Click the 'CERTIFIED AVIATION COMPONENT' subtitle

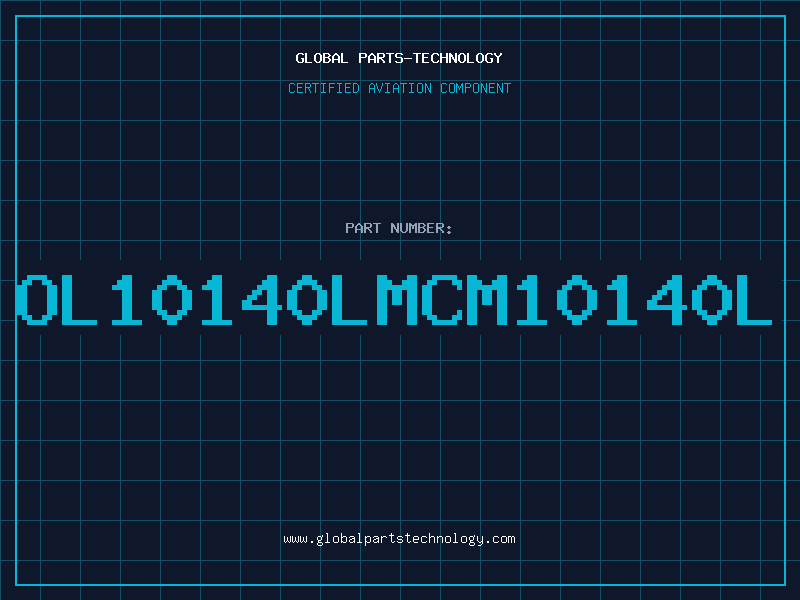tap(399, 88)
